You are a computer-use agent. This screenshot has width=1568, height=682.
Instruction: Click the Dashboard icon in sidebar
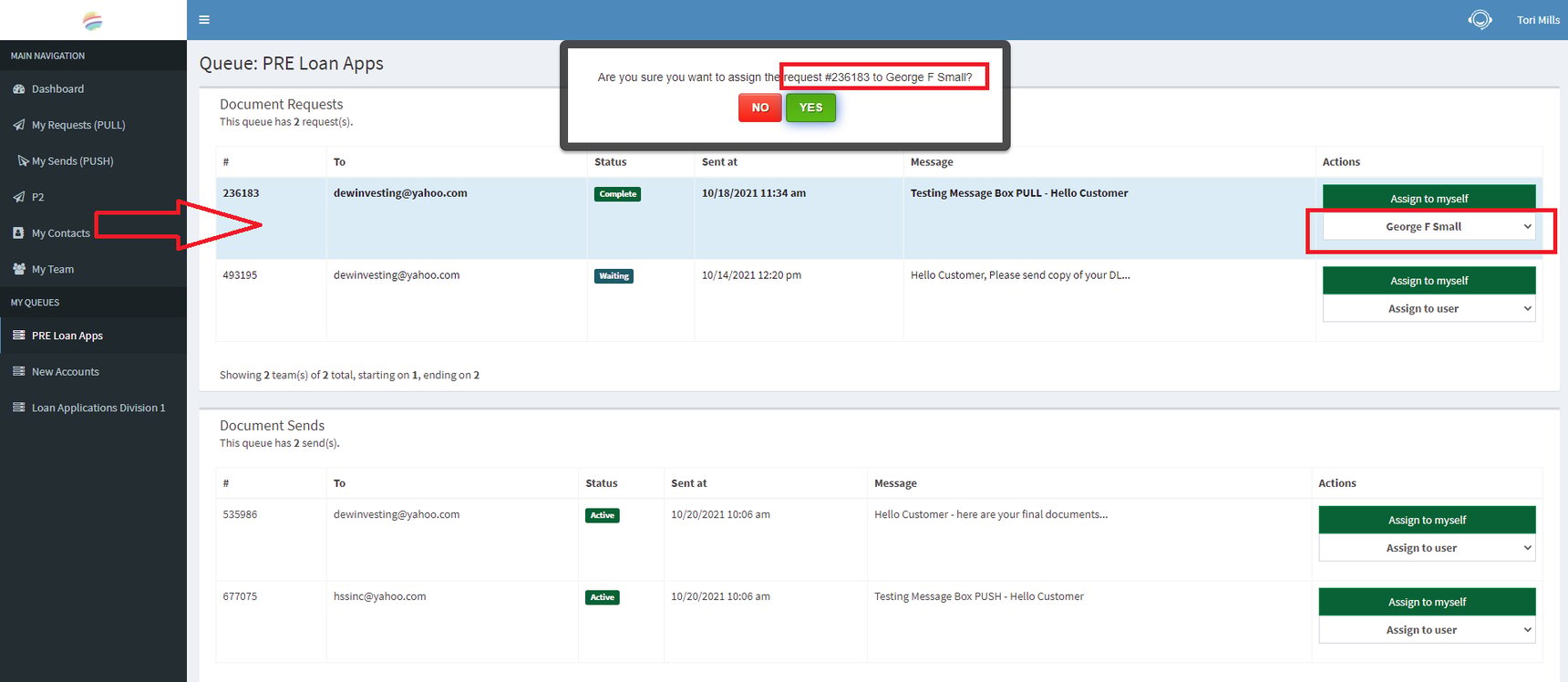18,89
